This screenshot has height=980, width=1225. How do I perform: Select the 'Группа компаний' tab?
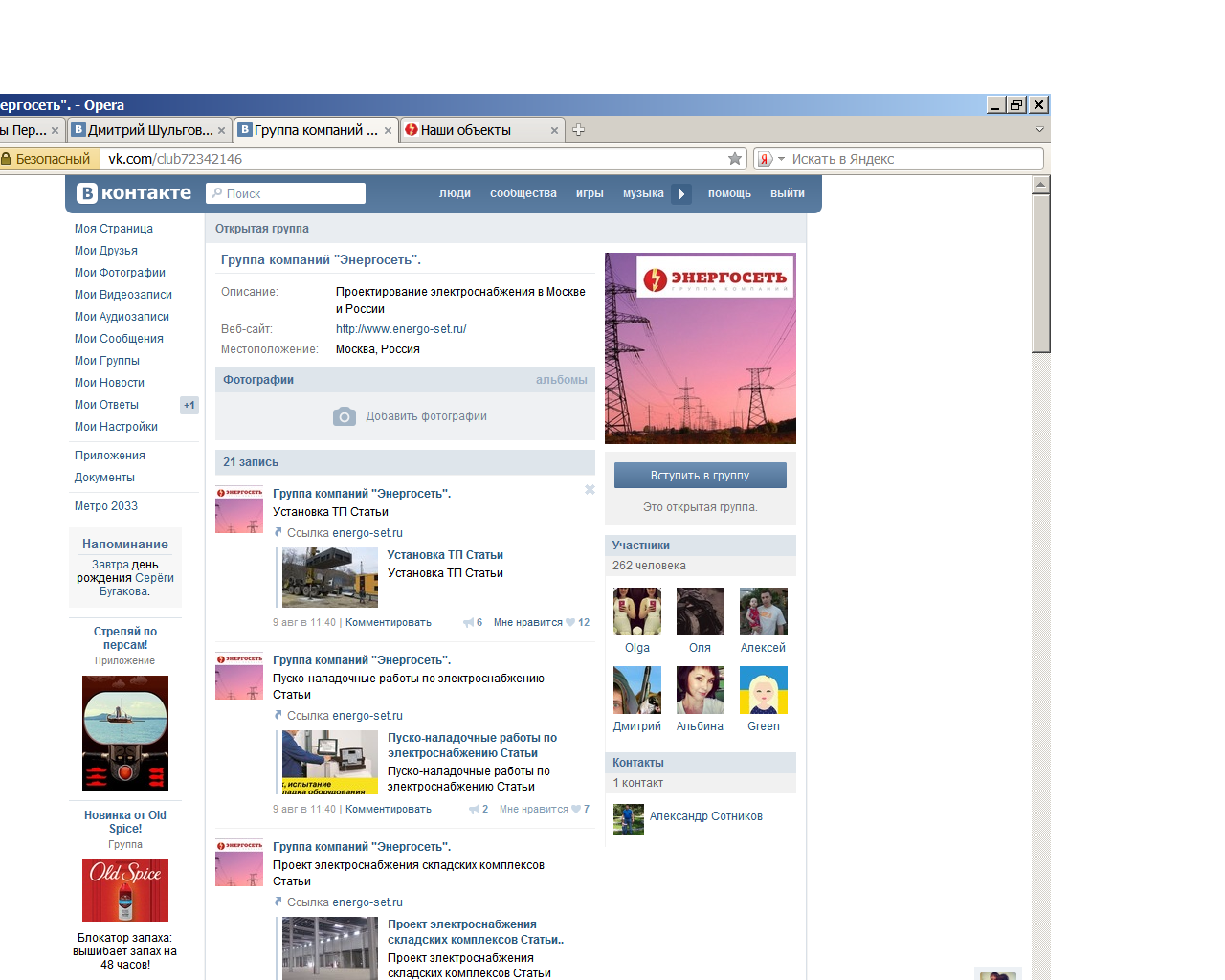(x=316, y=130)
